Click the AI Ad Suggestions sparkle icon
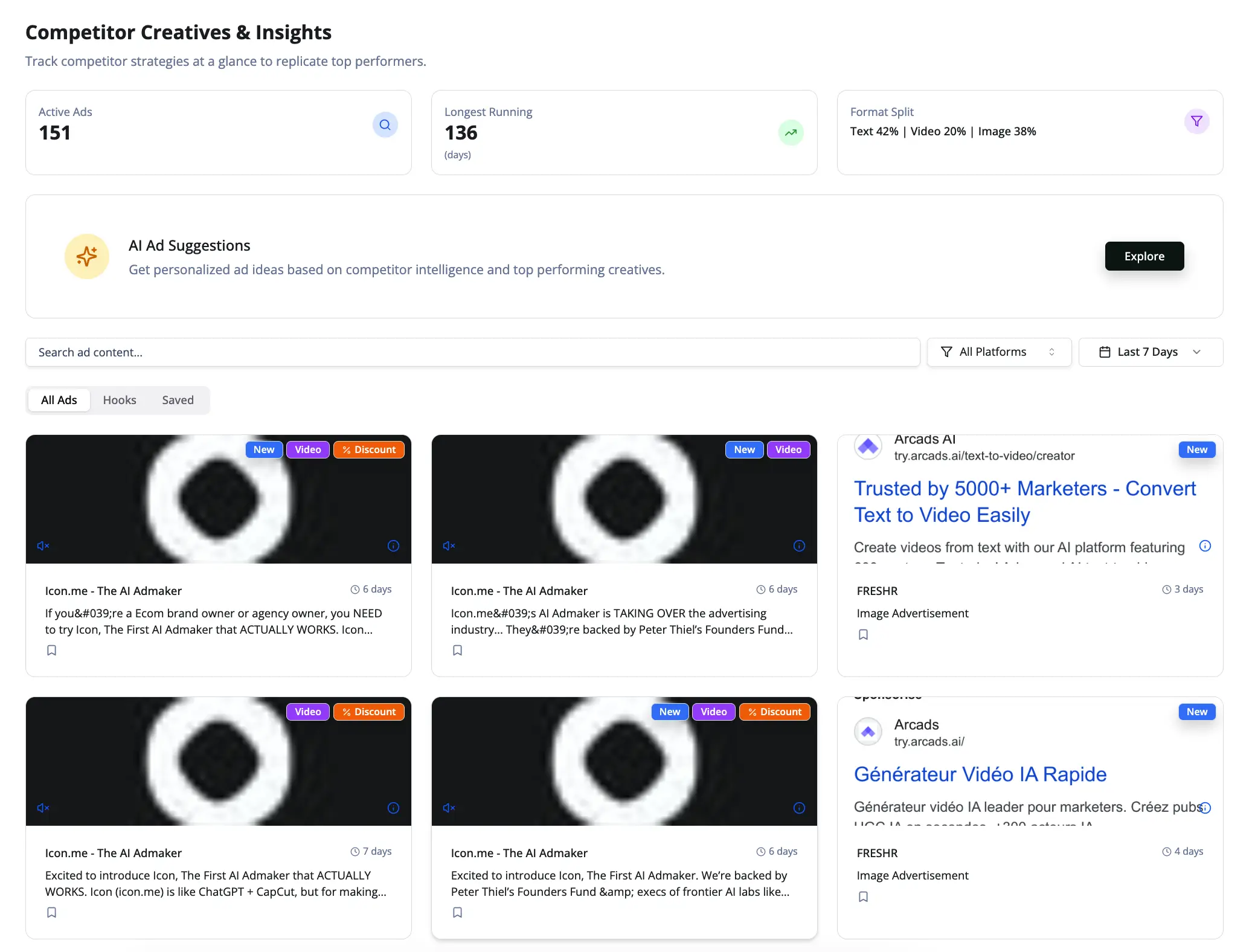Screen dimensions: 1255x952 click(87, 256)
